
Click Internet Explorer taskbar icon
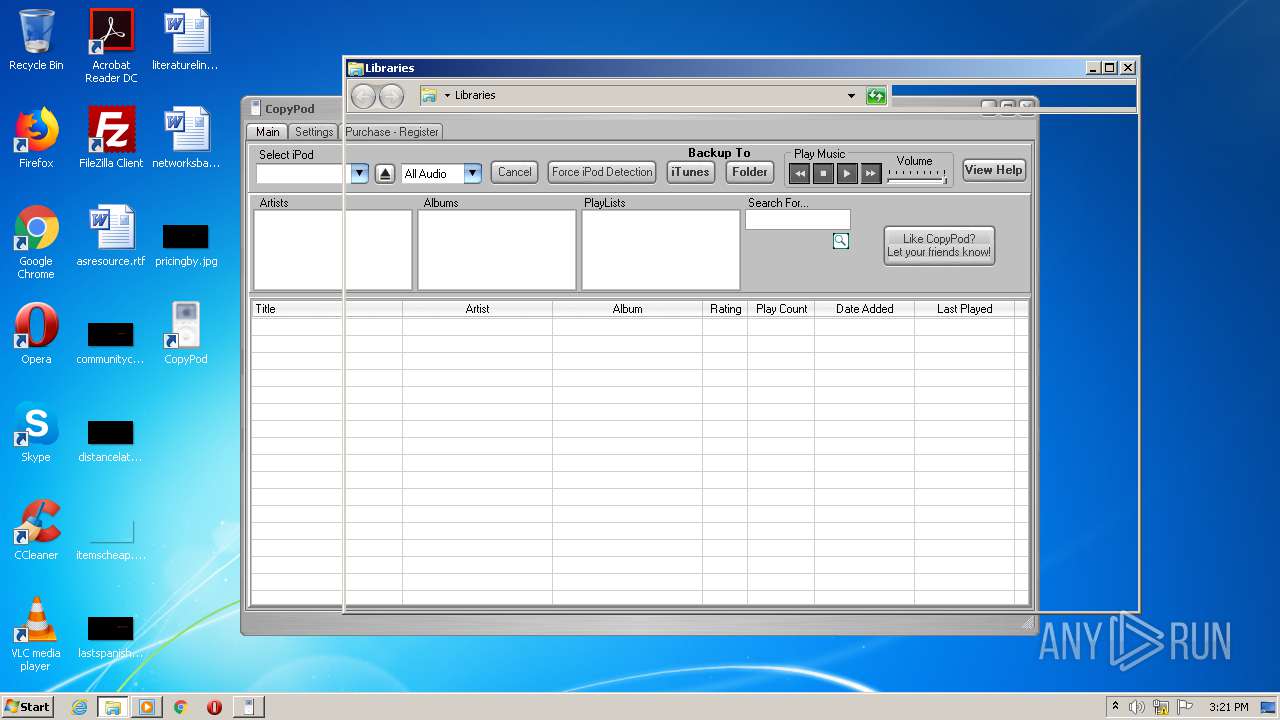[x=79, y=707]
